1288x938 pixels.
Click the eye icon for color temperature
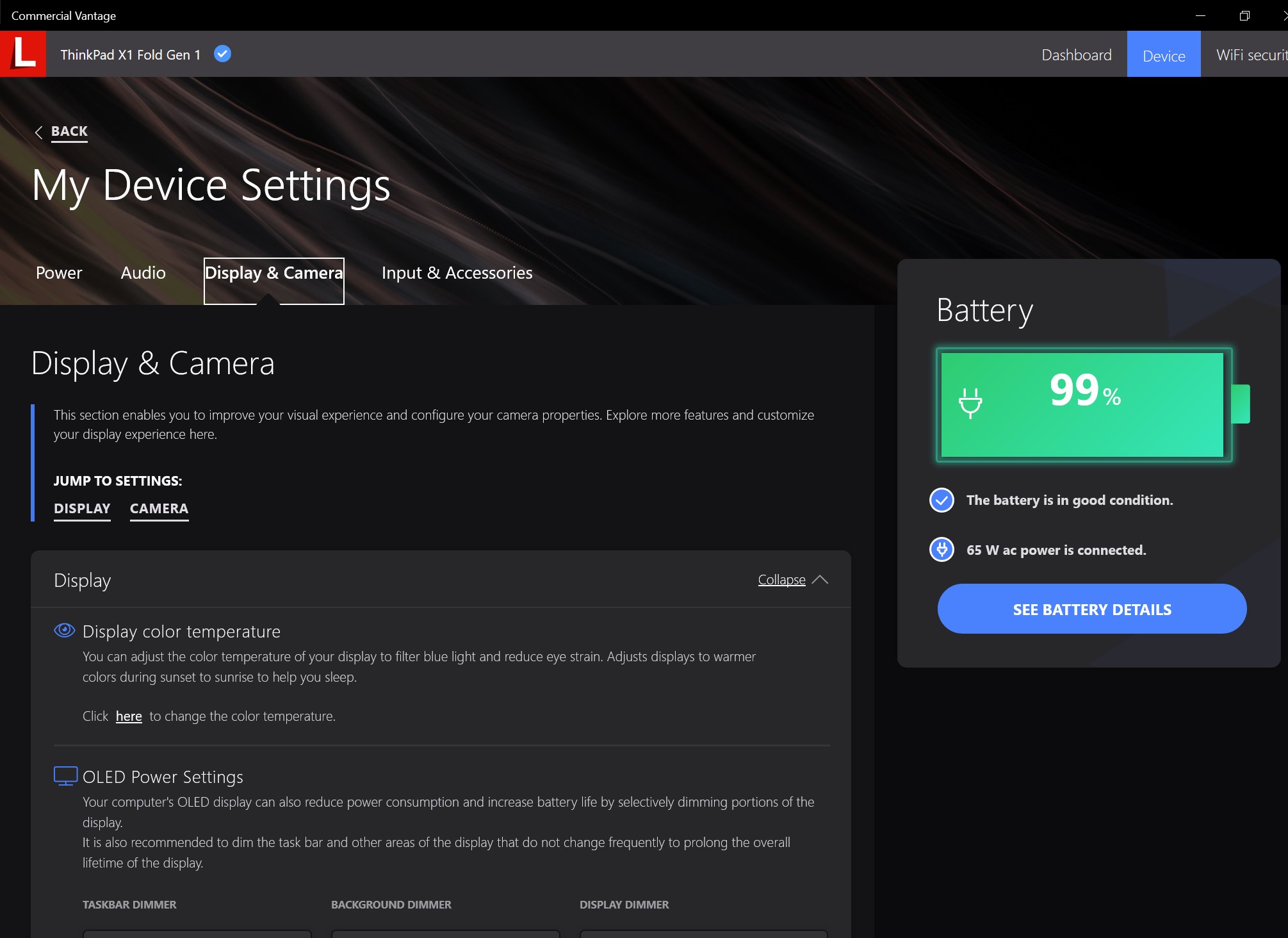click(64, 630)
